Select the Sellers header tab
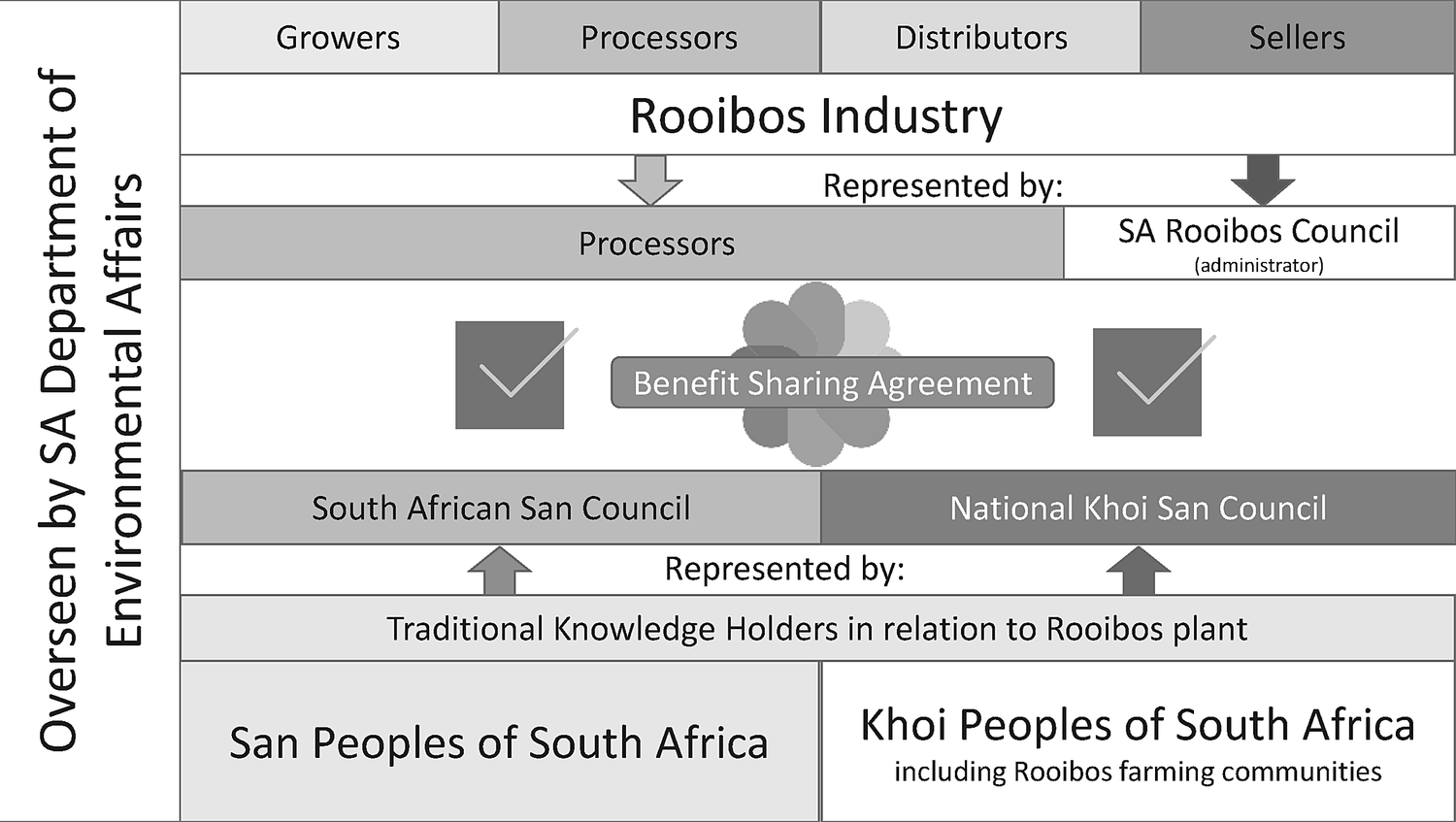This screenshot has width=1456, height=822. (x=1297, y=38)
